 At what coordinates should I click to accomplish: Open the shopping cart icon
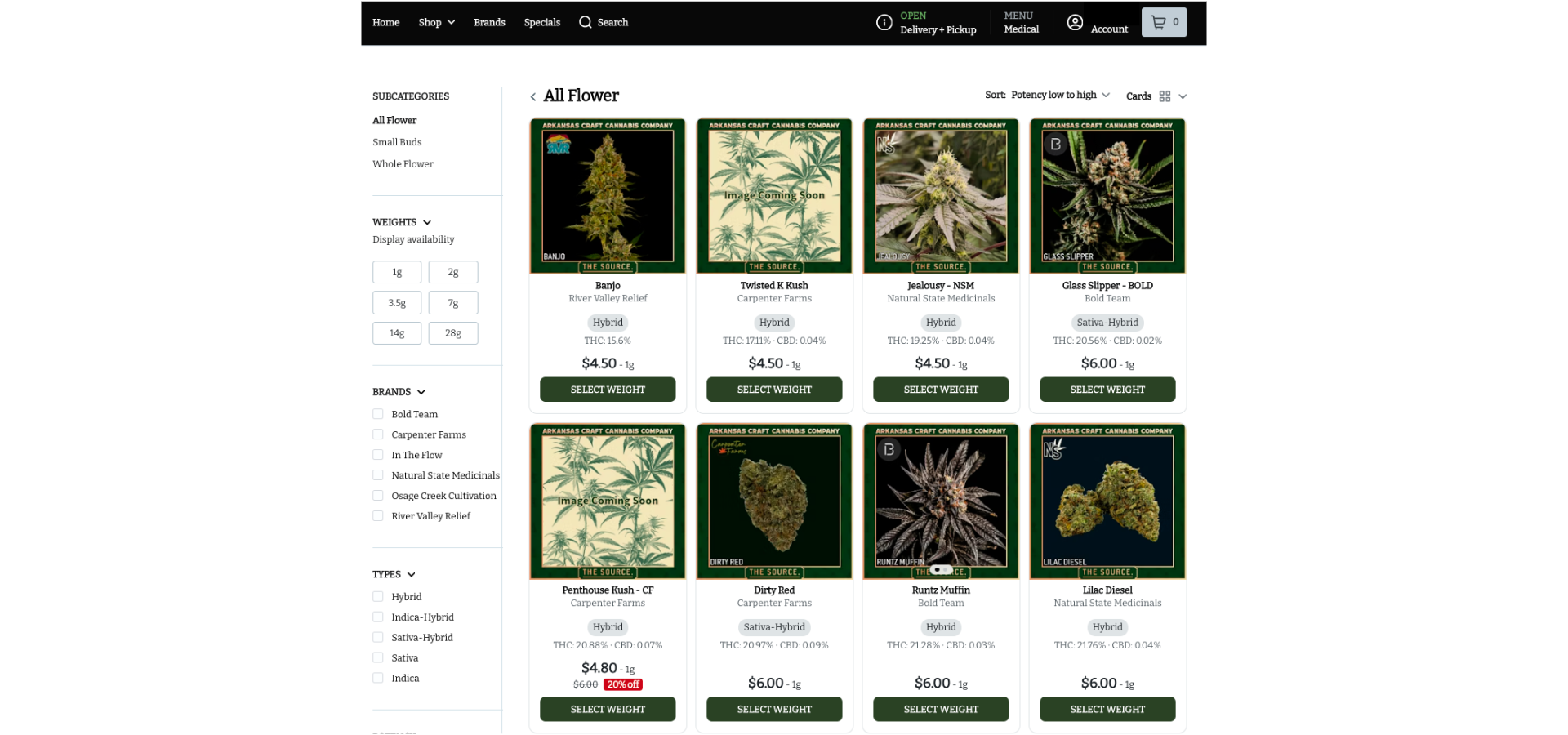[1163, 22]
